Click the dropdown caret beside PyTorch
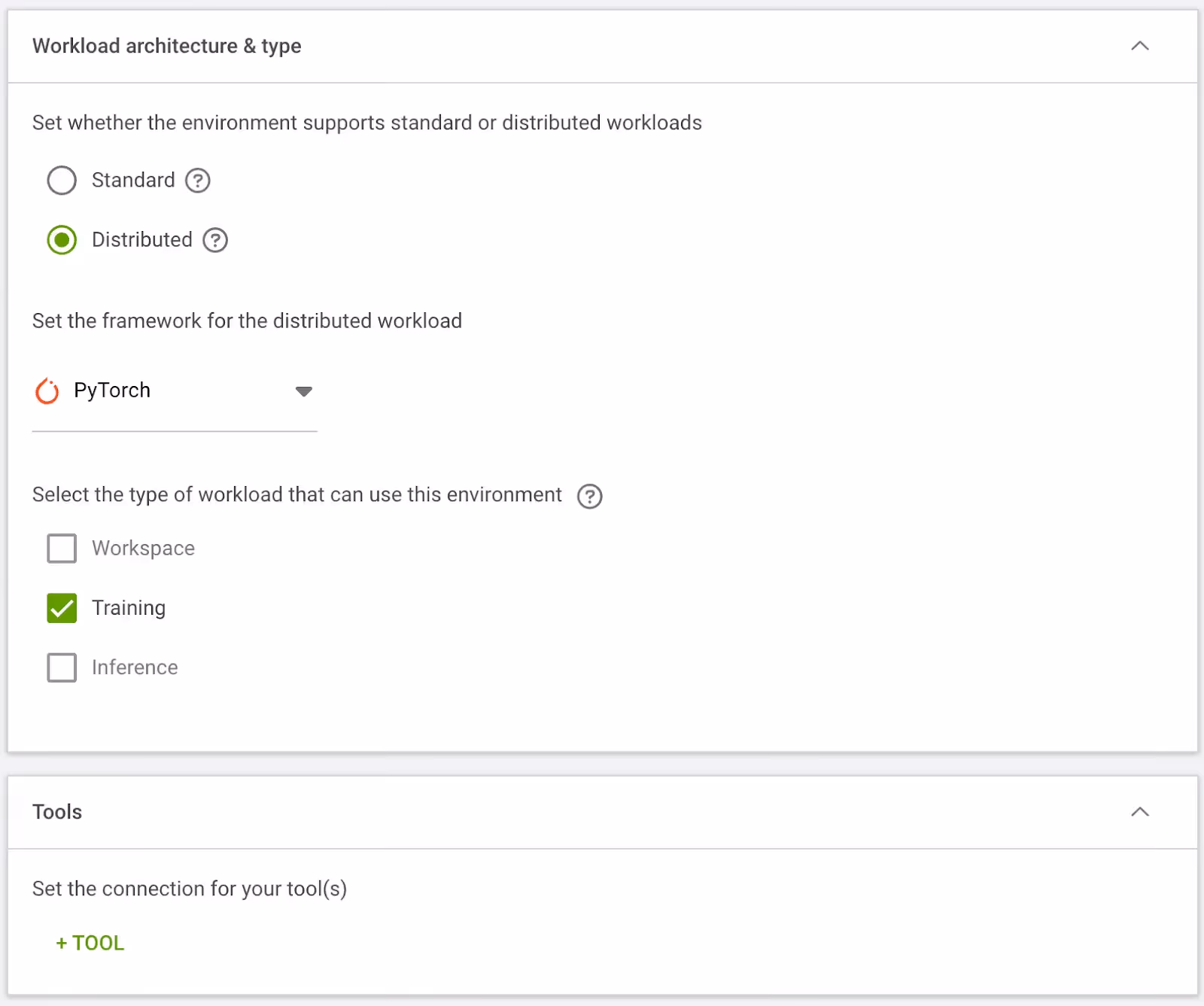The image size is (1204, 1006). pos(304,391)
